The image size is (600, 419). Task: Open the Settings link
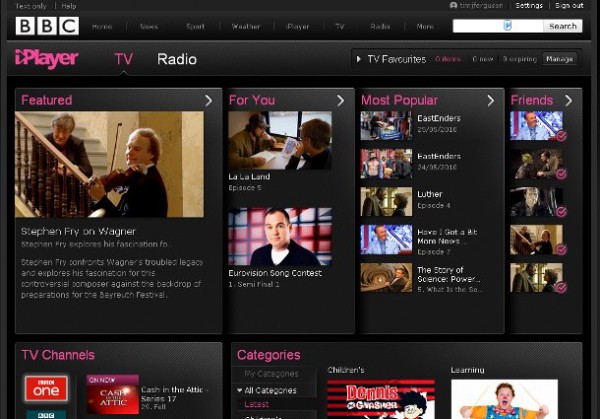click(x=529, y=5)
